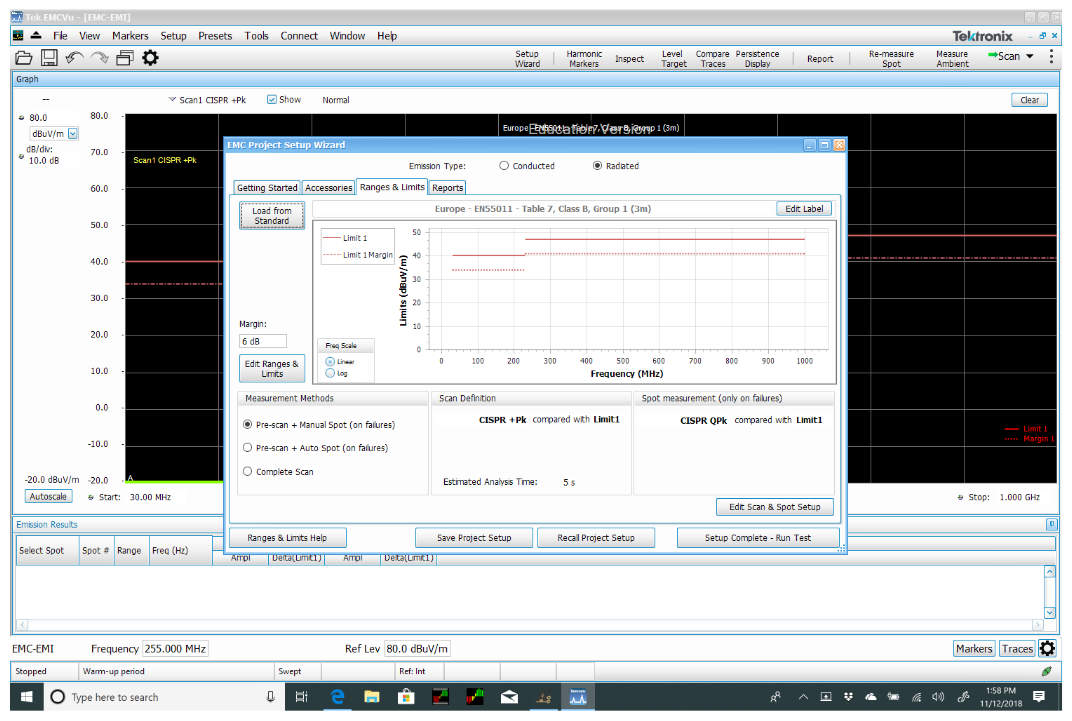Click the Harmonic Markers toolbar icon
The width and height of the screenshot is (1072, 721).
(x=583, y=58)
